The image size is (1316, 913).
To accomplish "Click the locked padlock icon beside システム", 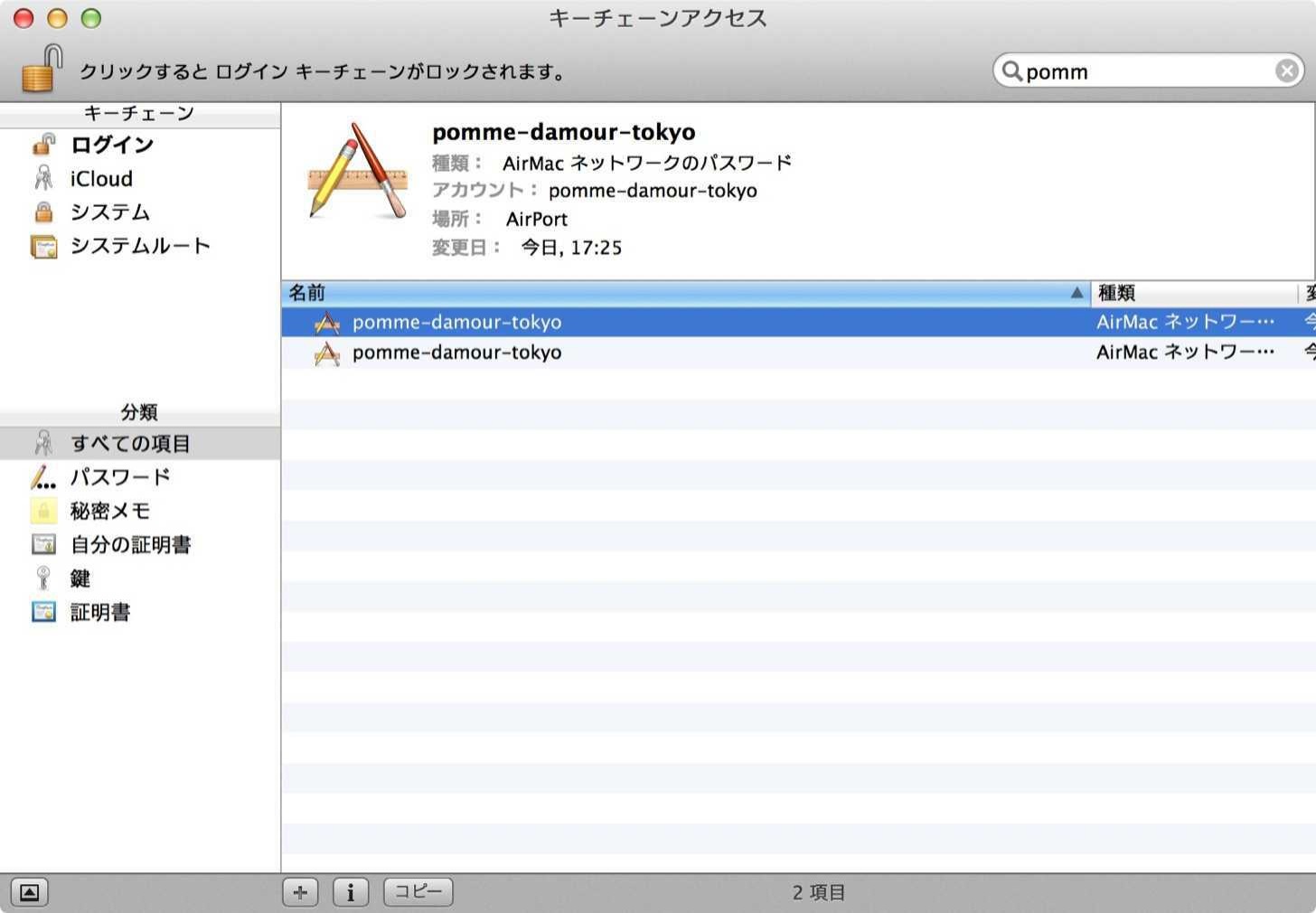I will (x=43, y=212).
